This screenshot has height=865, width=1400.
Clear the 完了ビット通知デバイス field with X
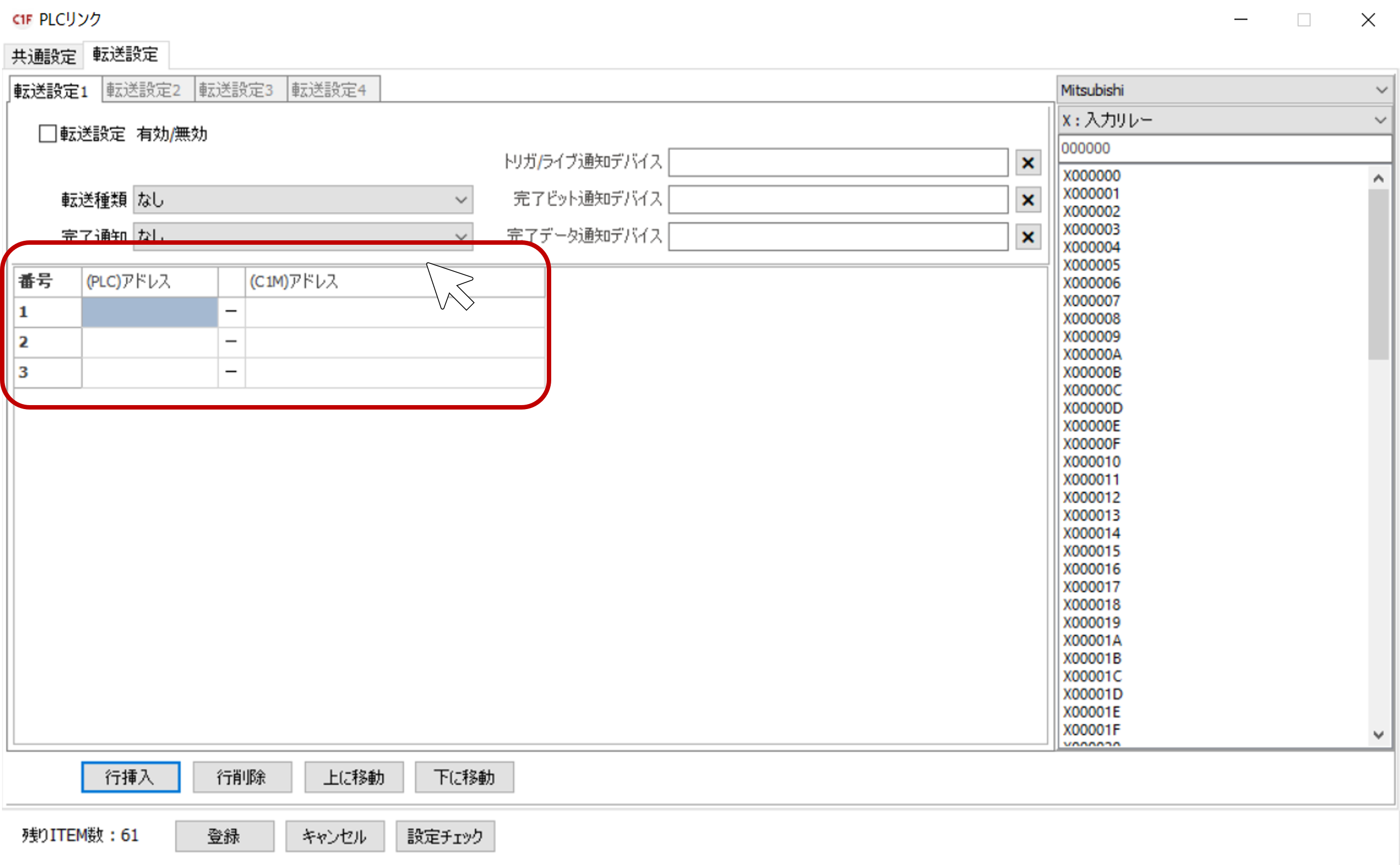pyautogui.click(x=1027, y=200)
